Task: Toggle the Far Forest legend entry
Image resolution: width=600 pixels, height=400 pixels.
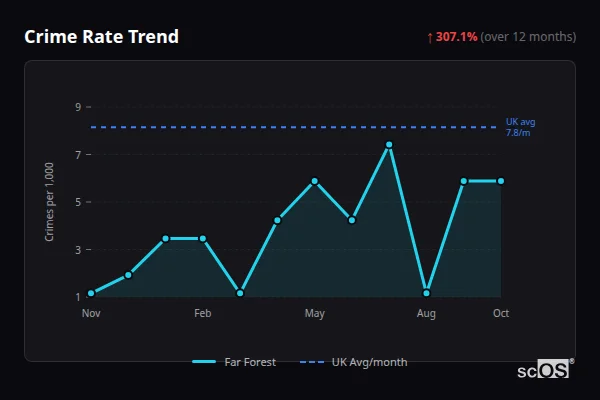Action: (x=234, y=362)
